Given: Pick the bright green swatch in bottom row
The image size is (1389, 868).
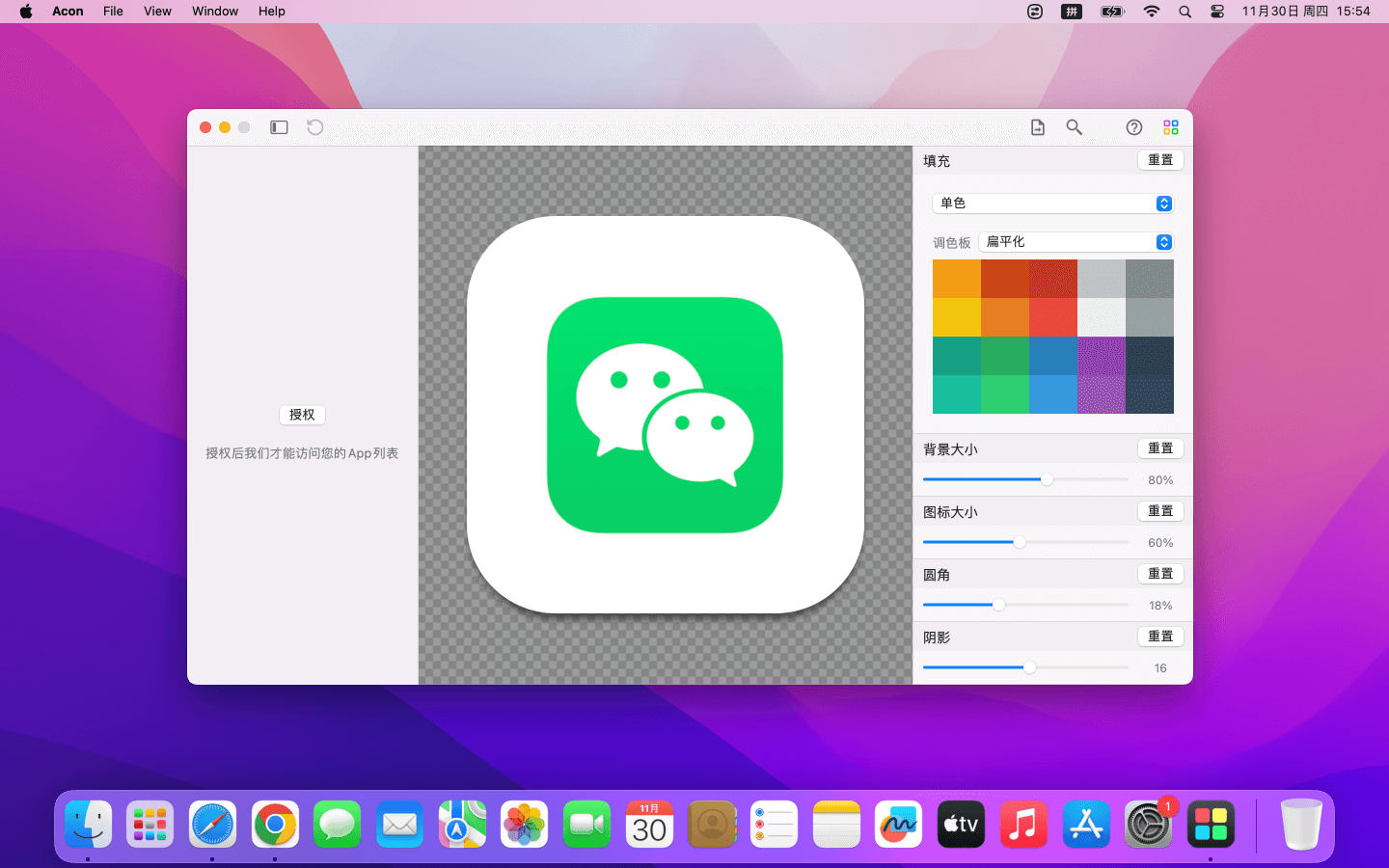Looking at the screenshot, I should 1005,394.
